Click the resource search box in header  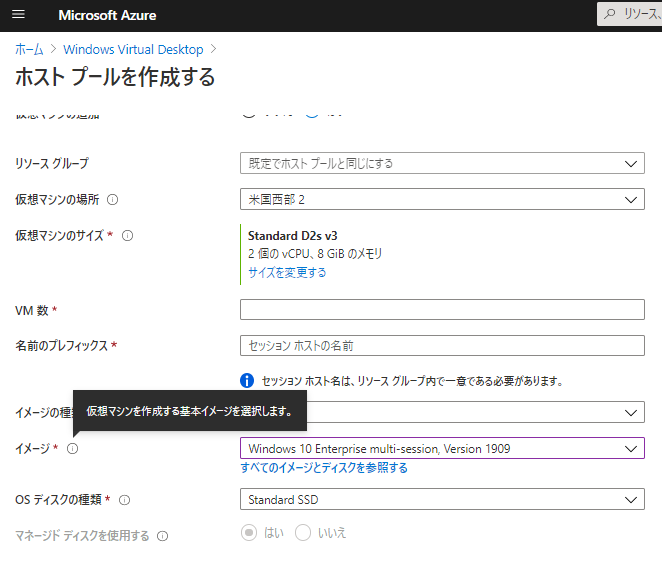pyautogui.click(x=629, y=14)
